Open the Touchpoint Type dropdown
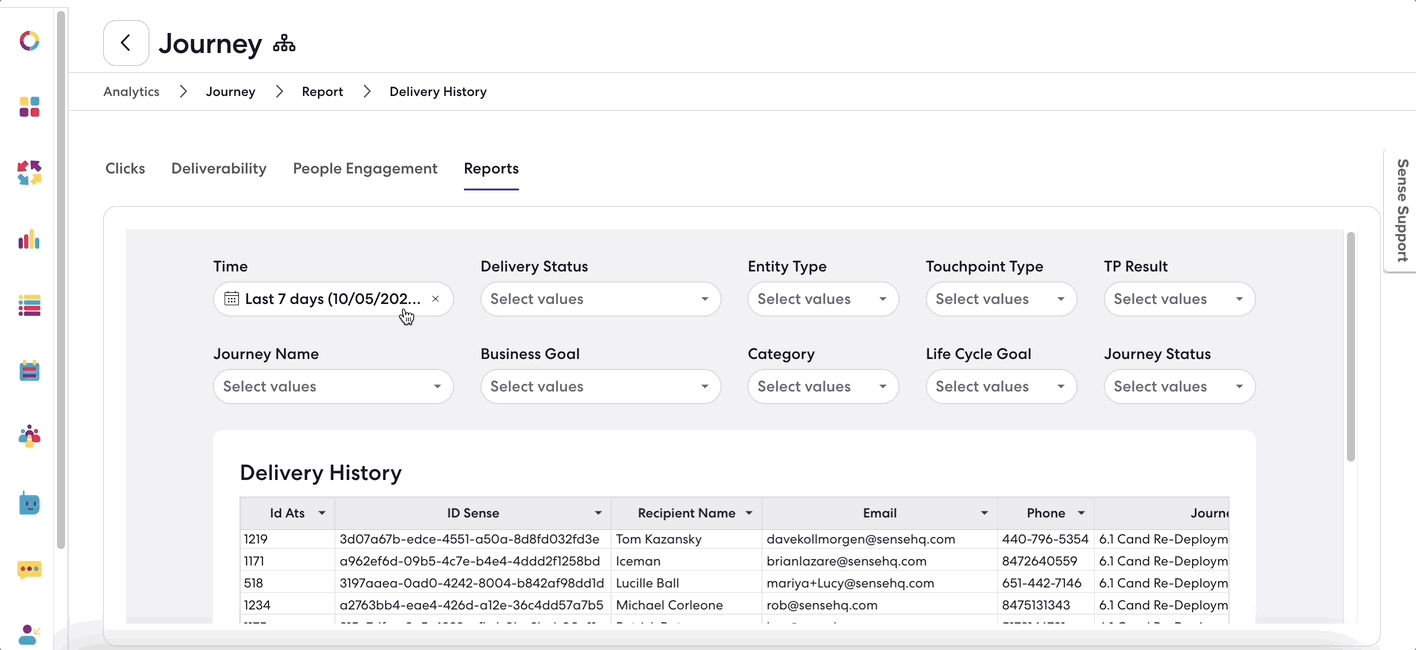The height and width of the screenshot is (650, 1416). pyautogui.click(x=1001, y=299)
